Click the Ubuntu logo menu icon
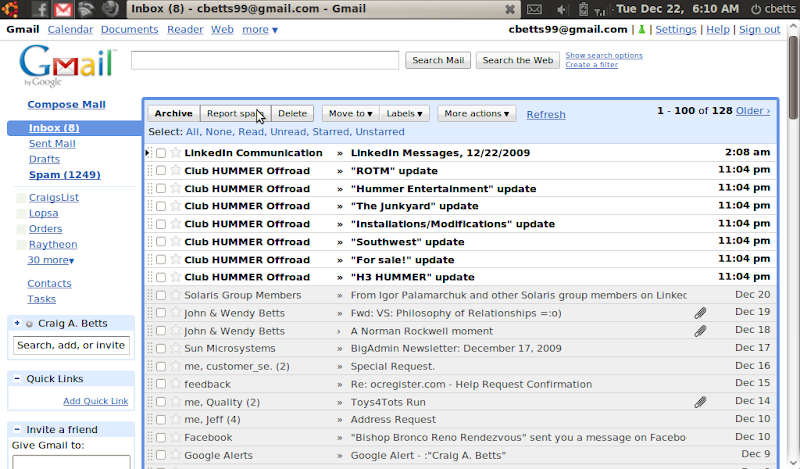Image resolution: width=800 pixels, height=469 pixels. point(10,9)
